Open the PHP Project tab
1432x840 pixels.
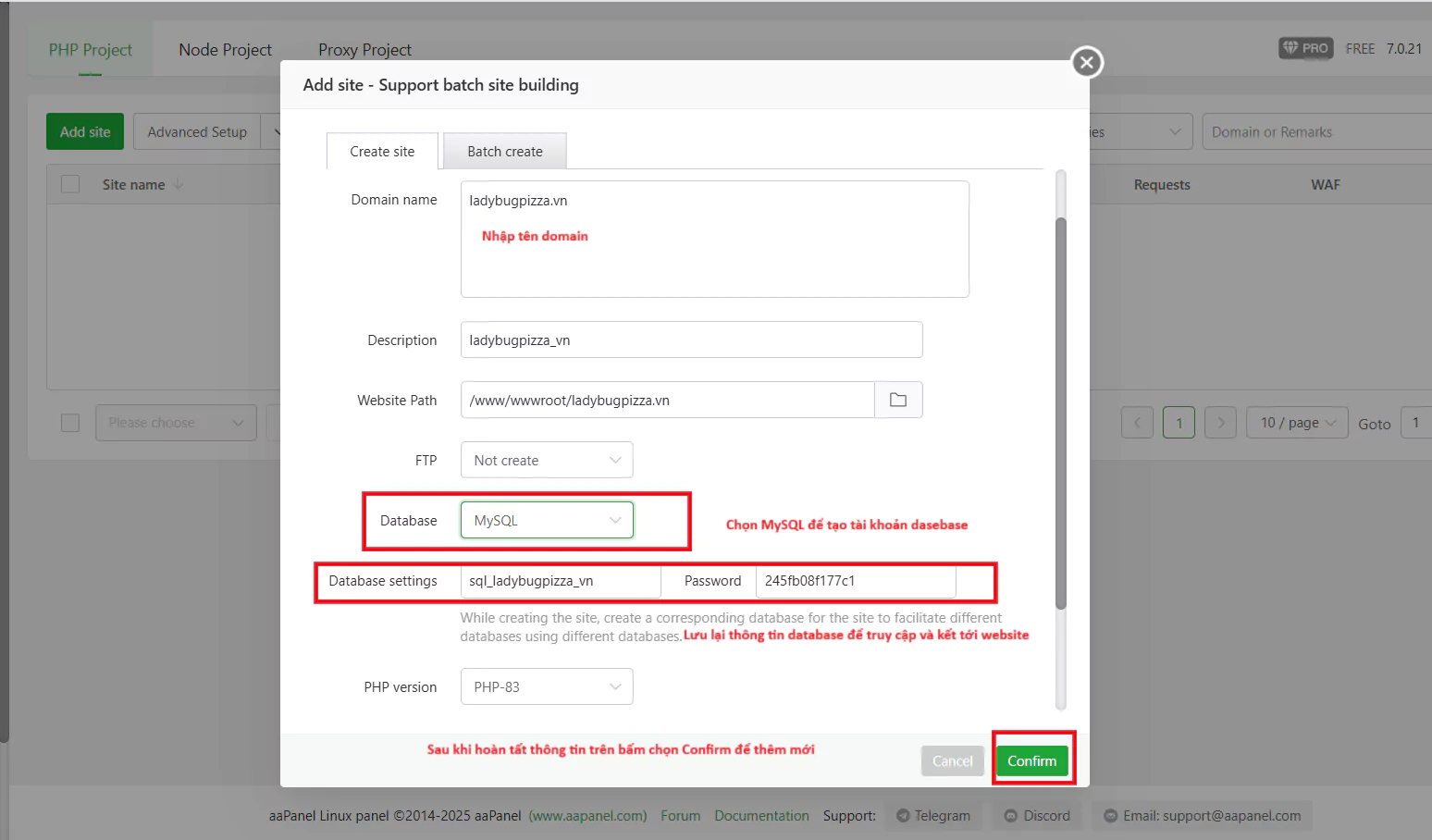(x=91, y=50)
